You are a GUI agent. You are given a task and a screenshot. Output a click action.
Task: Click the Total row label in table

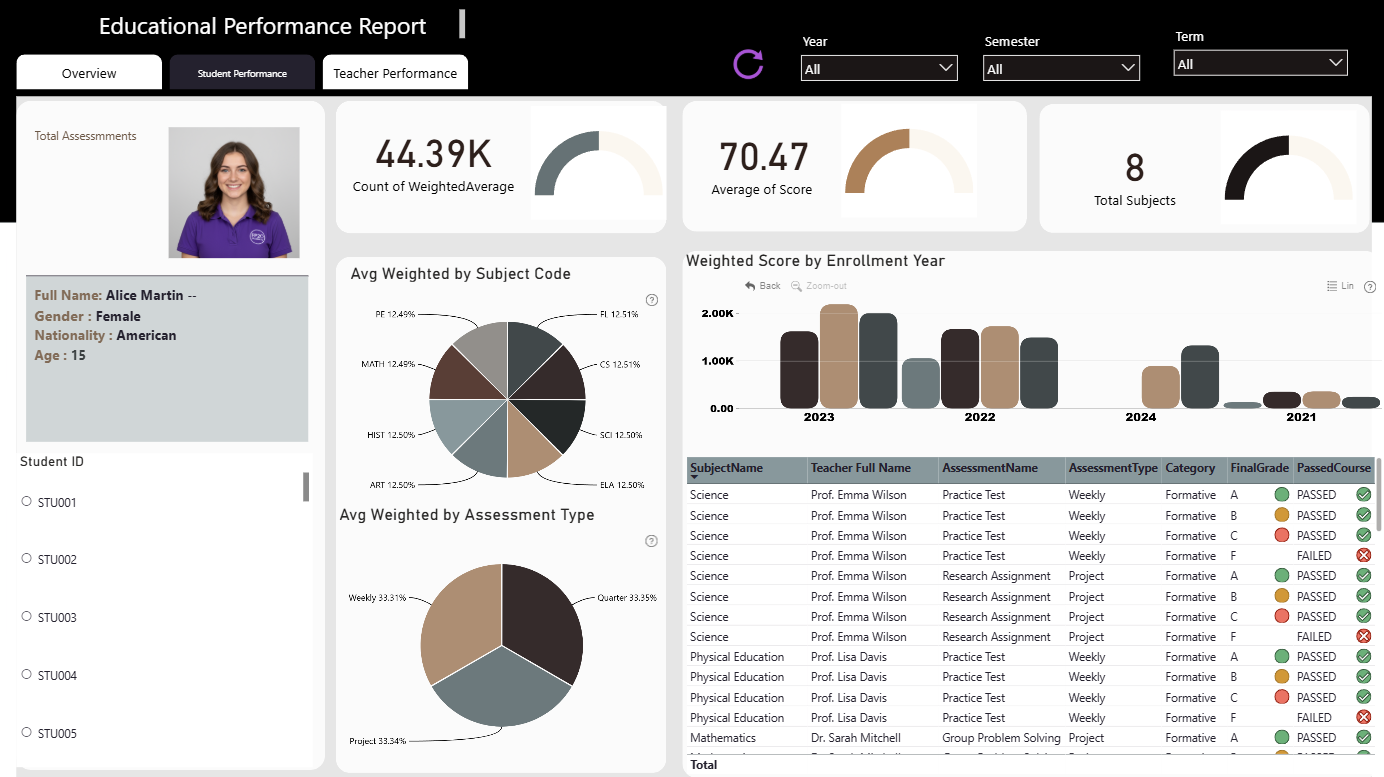[704, 765]
